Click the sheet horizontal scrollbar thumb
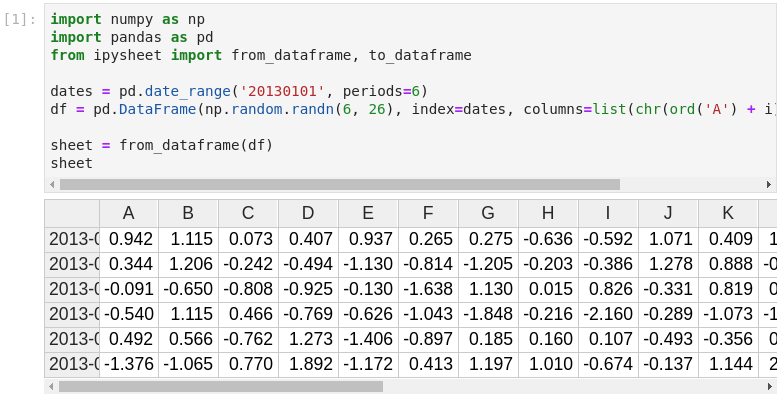The image size is (779, 397). (x=221, y=387)
